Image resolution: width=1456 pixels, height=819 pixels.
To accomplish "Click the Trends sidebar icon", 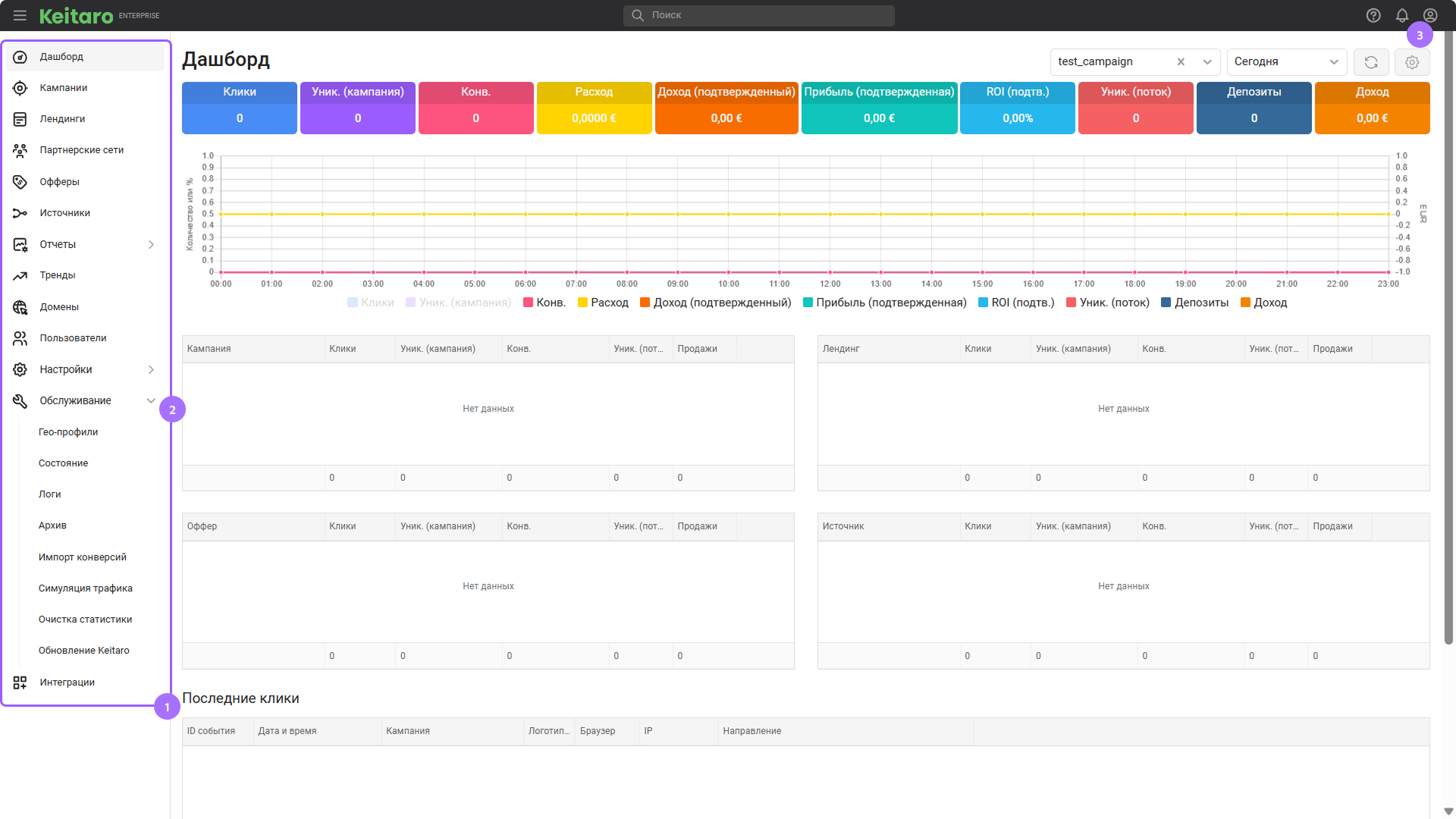I will [20, 275].
